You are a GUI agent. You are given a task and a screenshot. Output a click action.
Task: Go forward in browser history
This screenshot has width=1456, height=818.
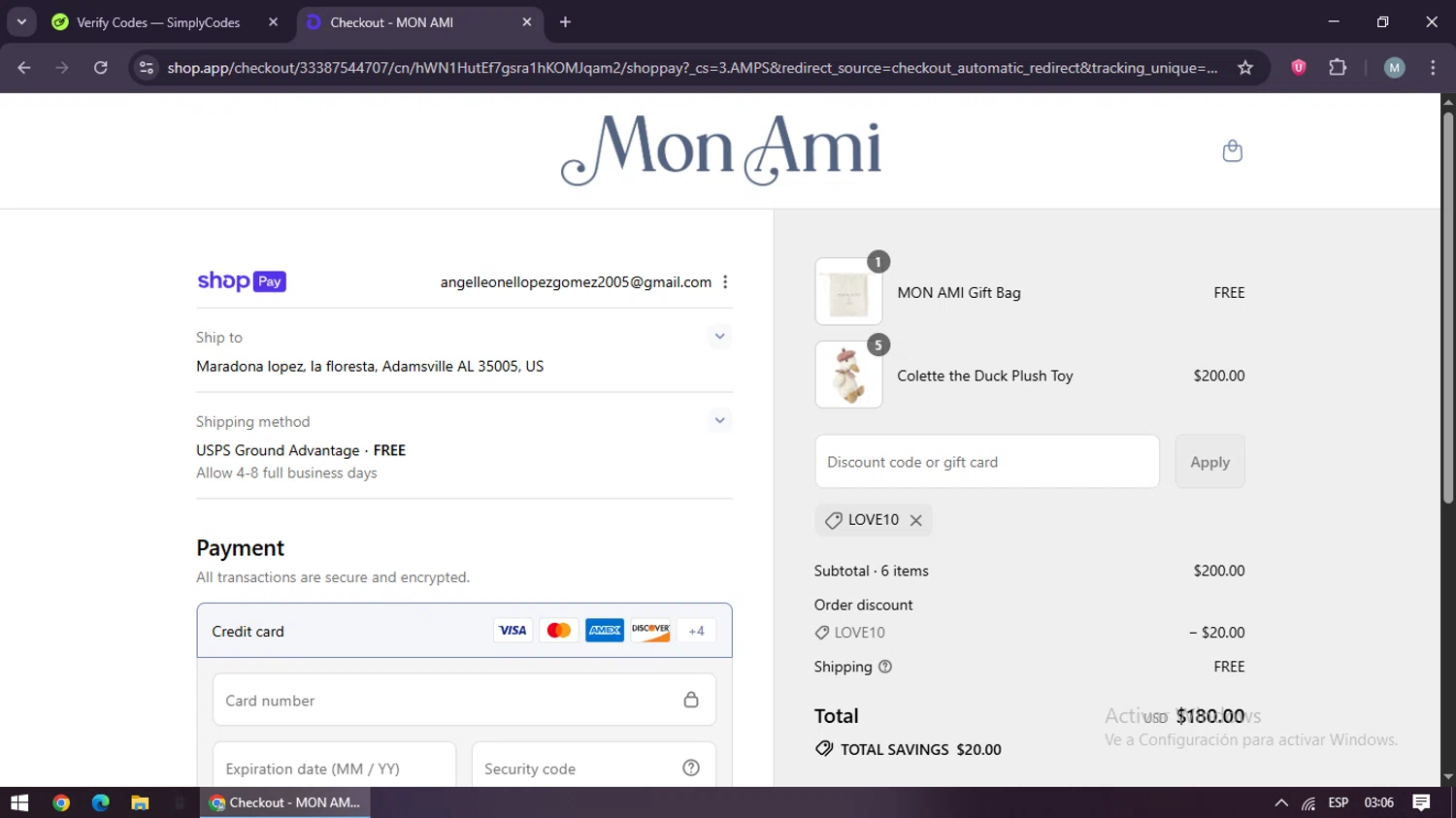point(62,68)
